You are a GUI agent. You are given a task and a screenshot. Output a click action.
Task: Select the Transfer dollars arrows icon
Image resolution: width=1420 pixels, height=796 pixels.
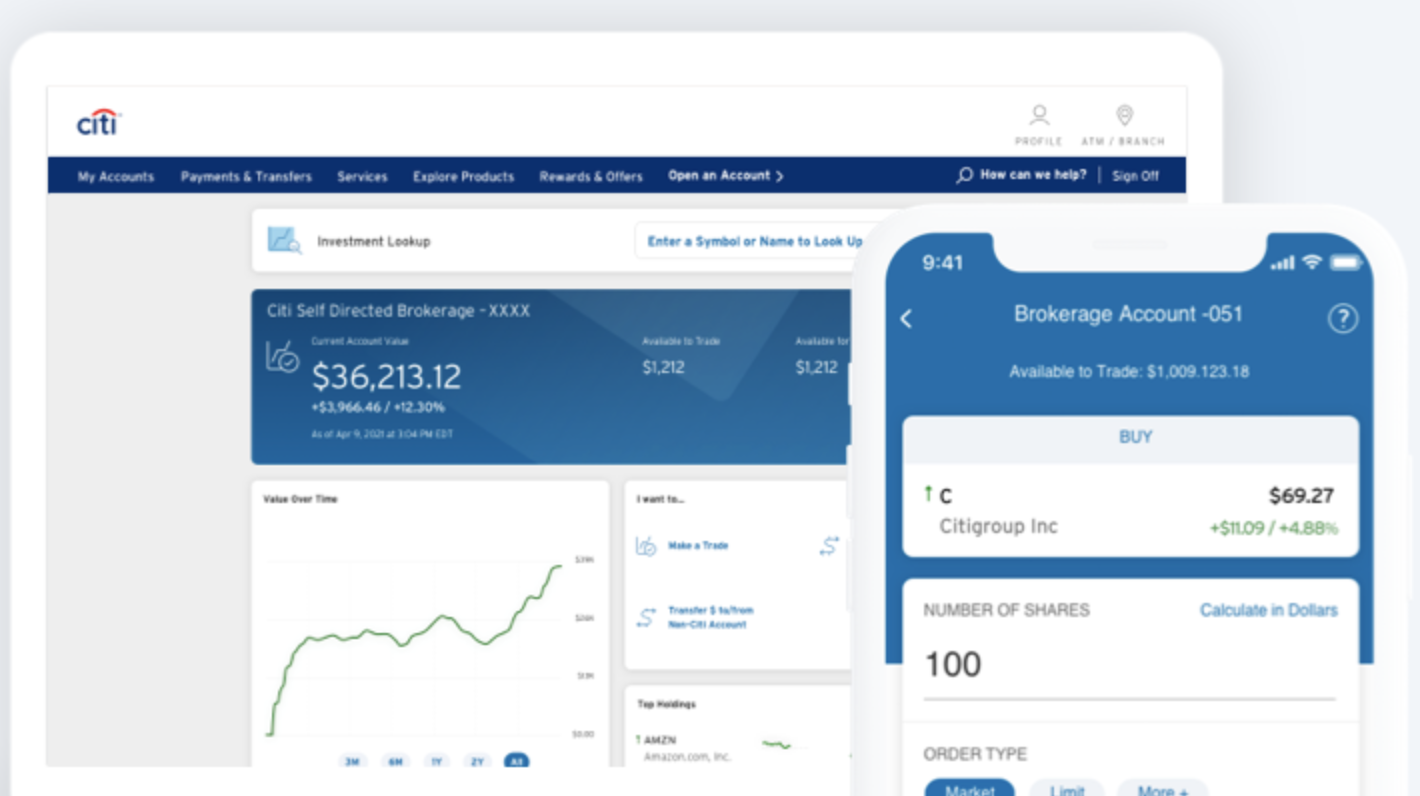[x=645, y=617]
